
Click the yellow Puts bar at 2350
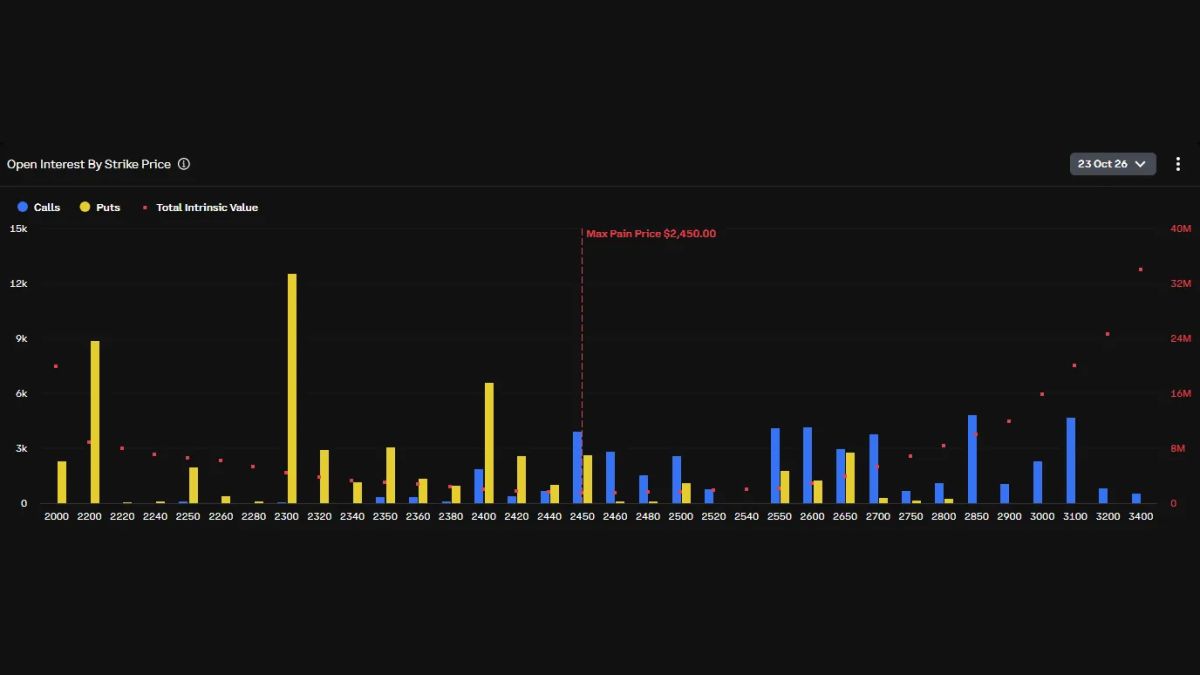click(x=390, y=475)
